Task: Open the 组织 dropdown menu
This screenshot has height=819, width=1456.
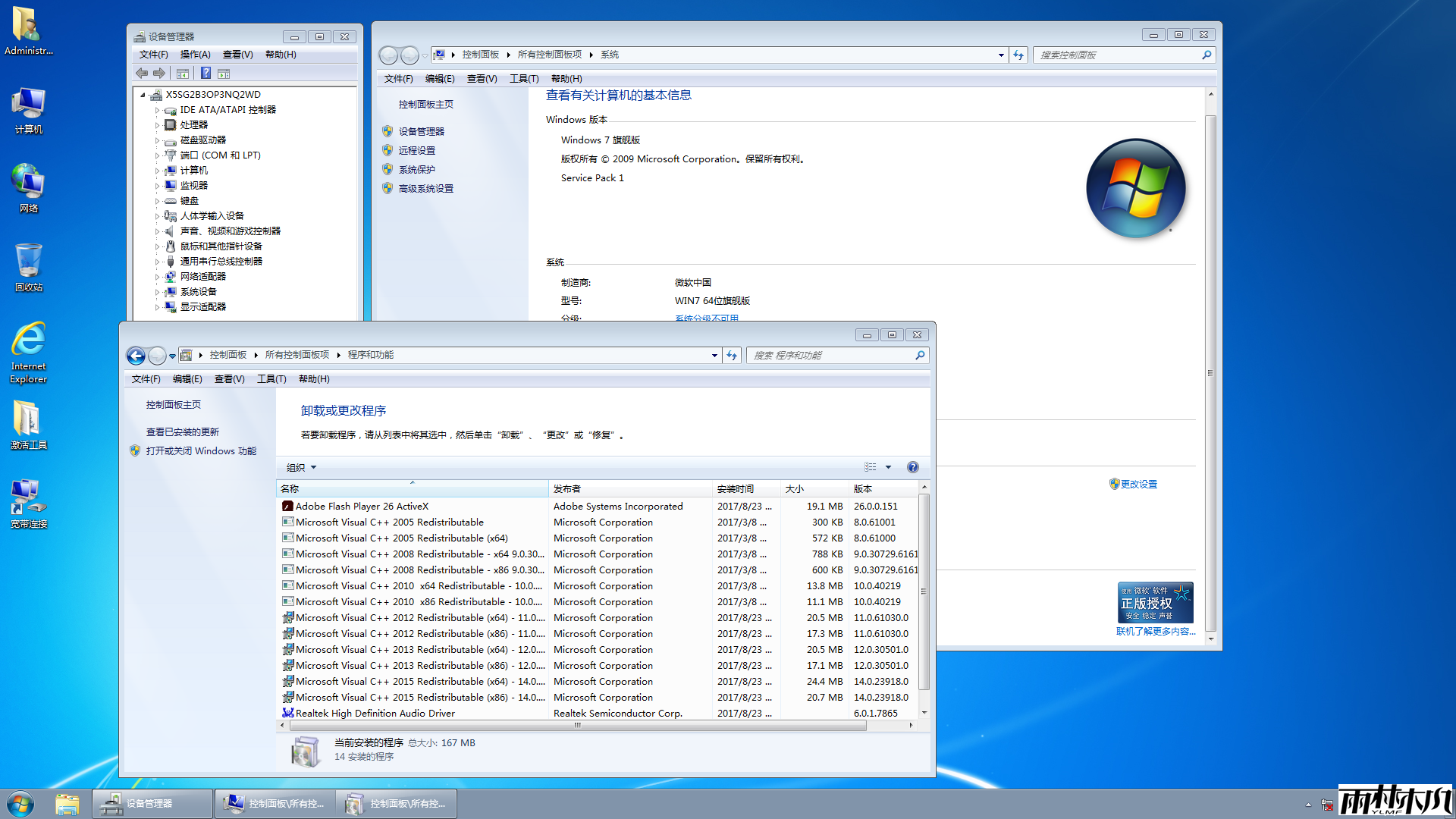Action: (301, 468)
